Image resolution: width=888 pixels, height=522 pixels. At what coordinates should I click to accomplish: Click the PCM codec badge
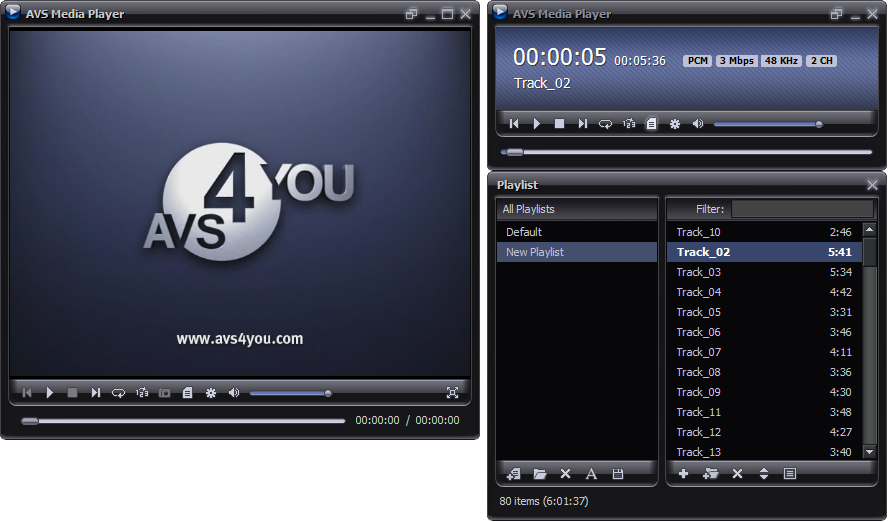(x=698, y=61)
